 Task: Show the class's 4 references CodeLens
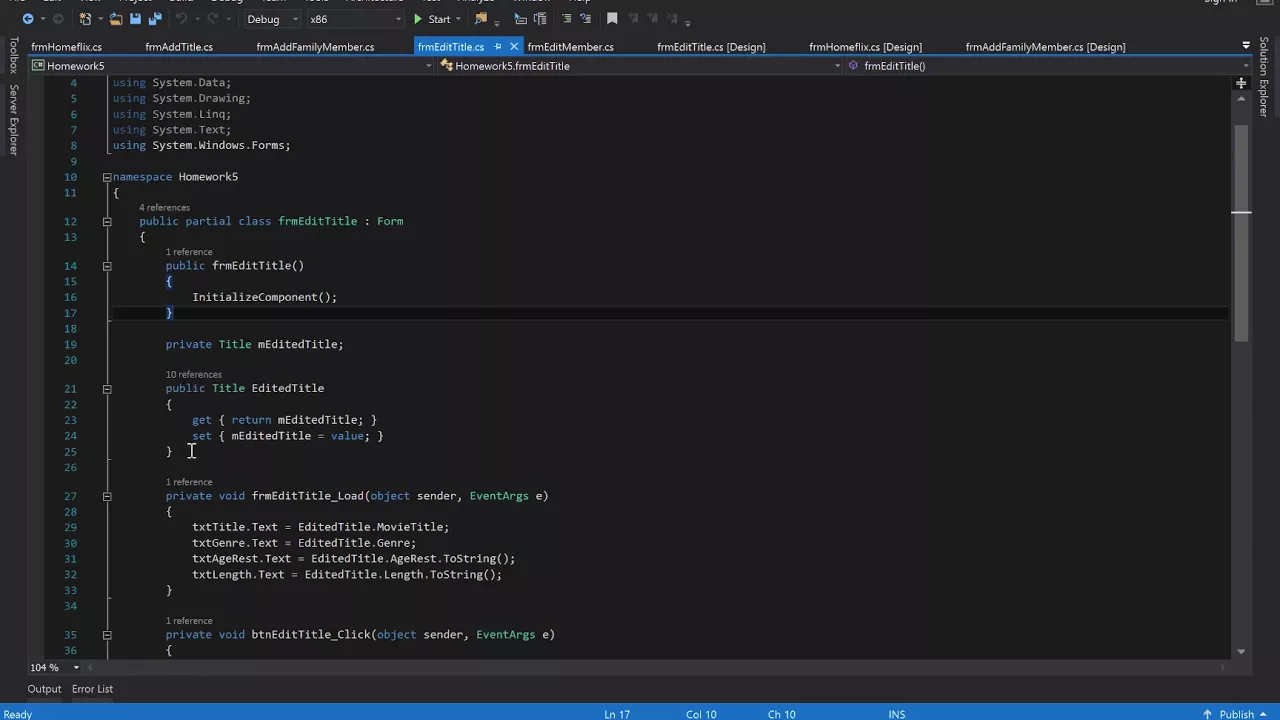point(164,208)
